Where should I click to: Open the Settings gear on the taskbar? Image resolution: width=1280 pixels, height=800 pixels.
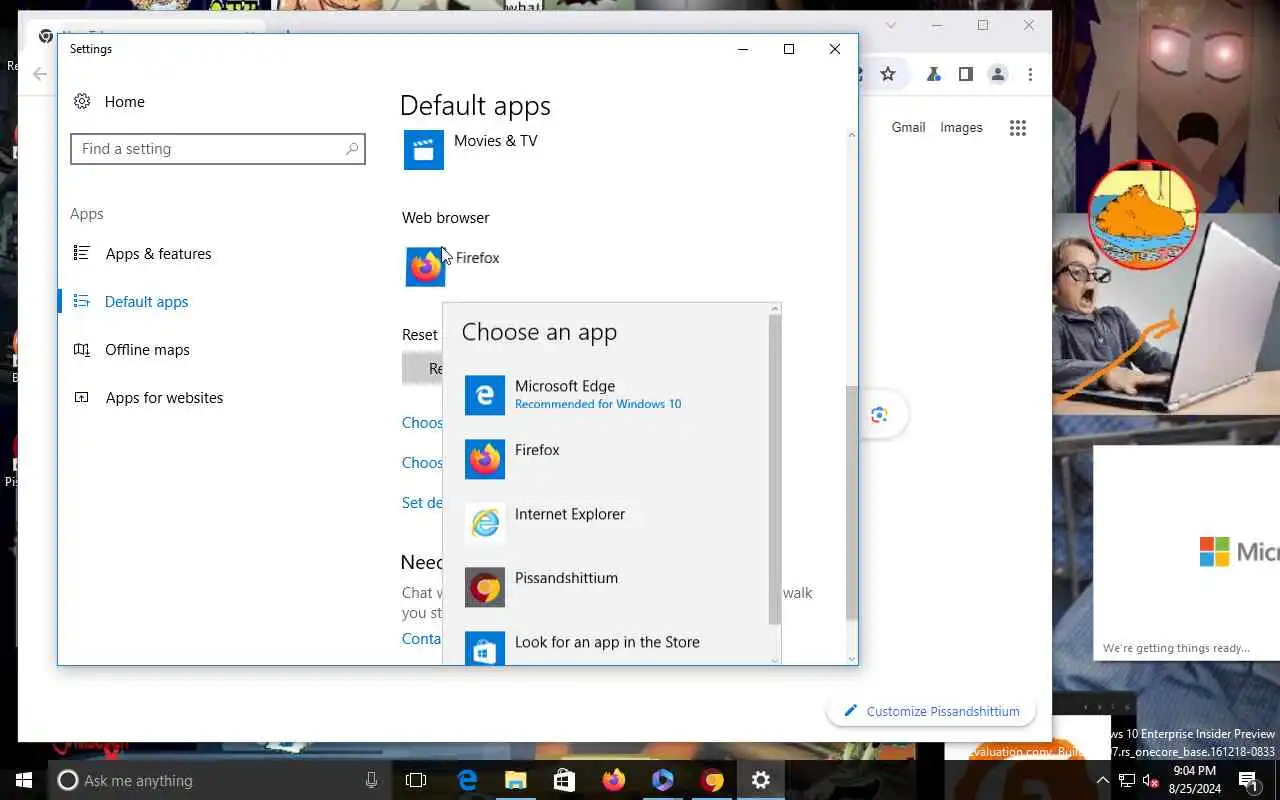[x=761, y=780]
